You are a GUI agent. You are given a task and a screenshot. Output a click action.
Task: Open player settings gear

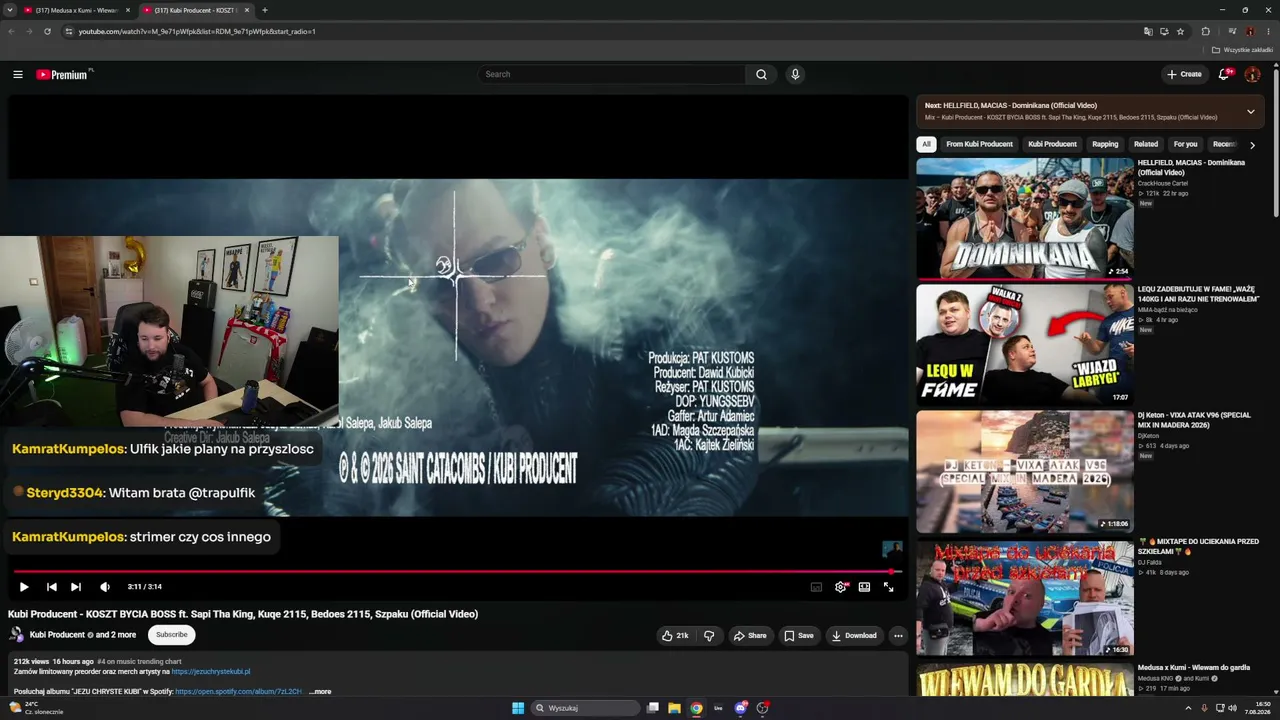(841, 587)
